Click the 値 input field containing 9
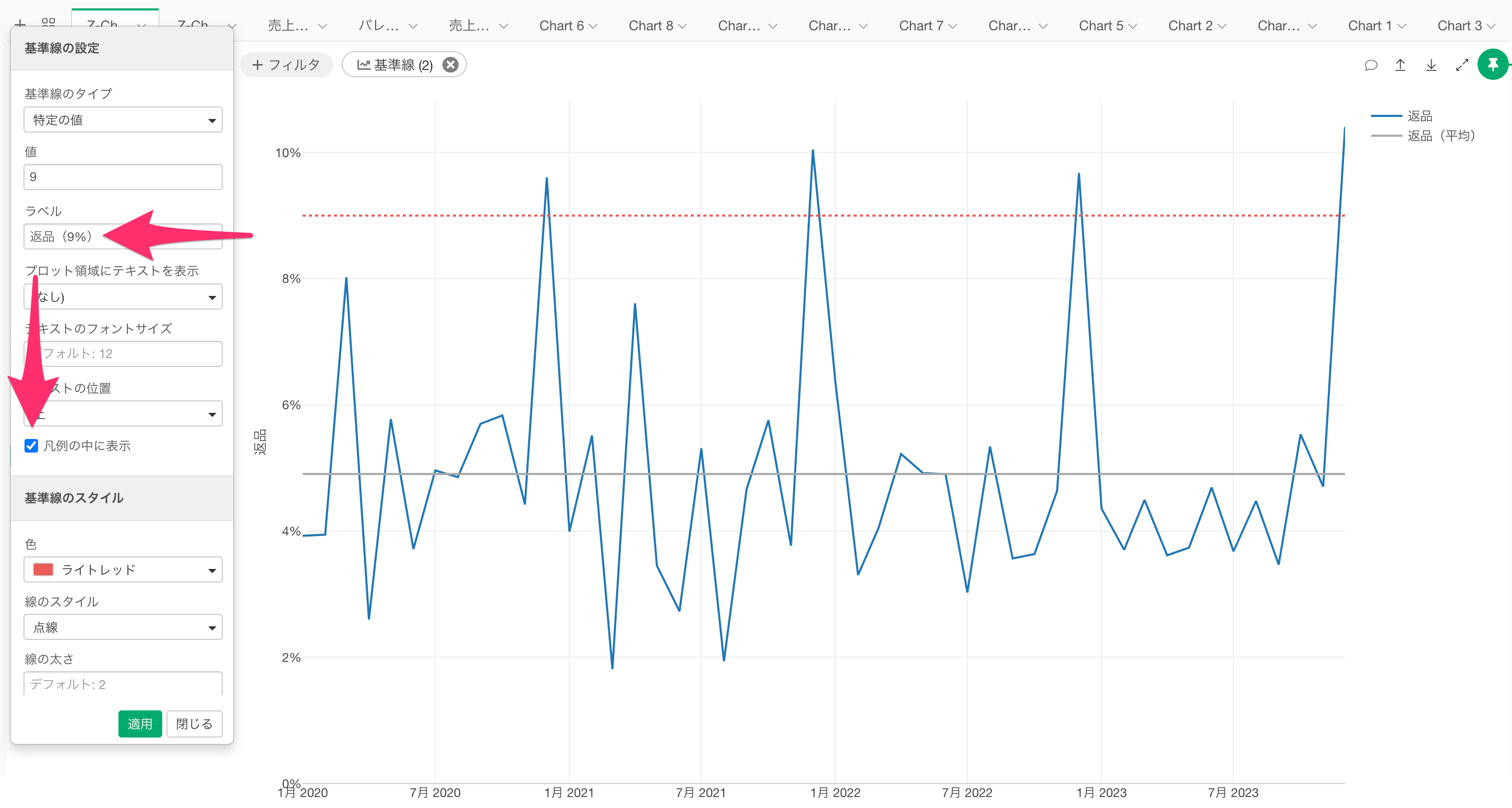The image size is (1512, 808). 123,177
